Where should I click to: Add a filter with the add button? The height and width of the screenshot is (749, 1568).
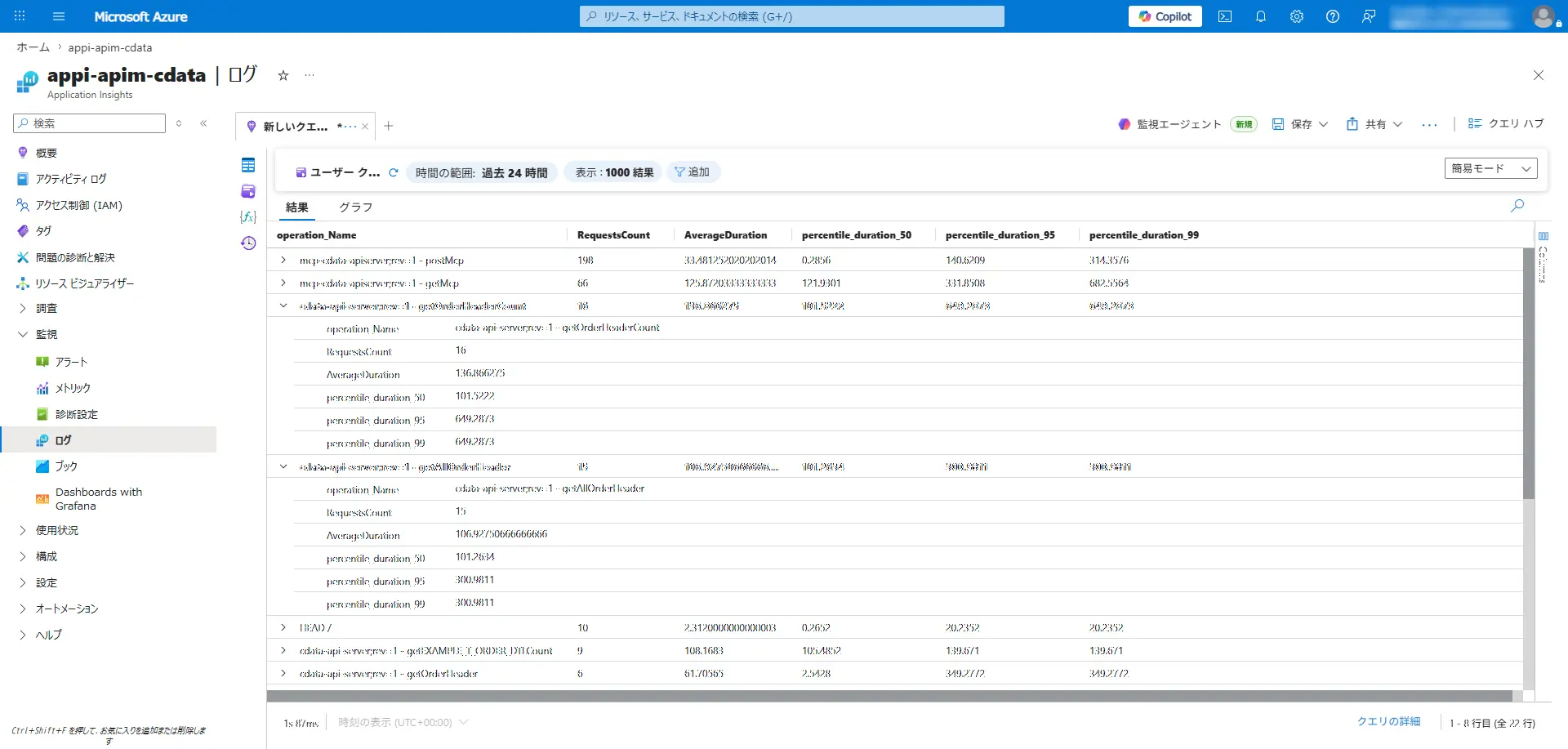pyautogui.click(x=693, y=172)
